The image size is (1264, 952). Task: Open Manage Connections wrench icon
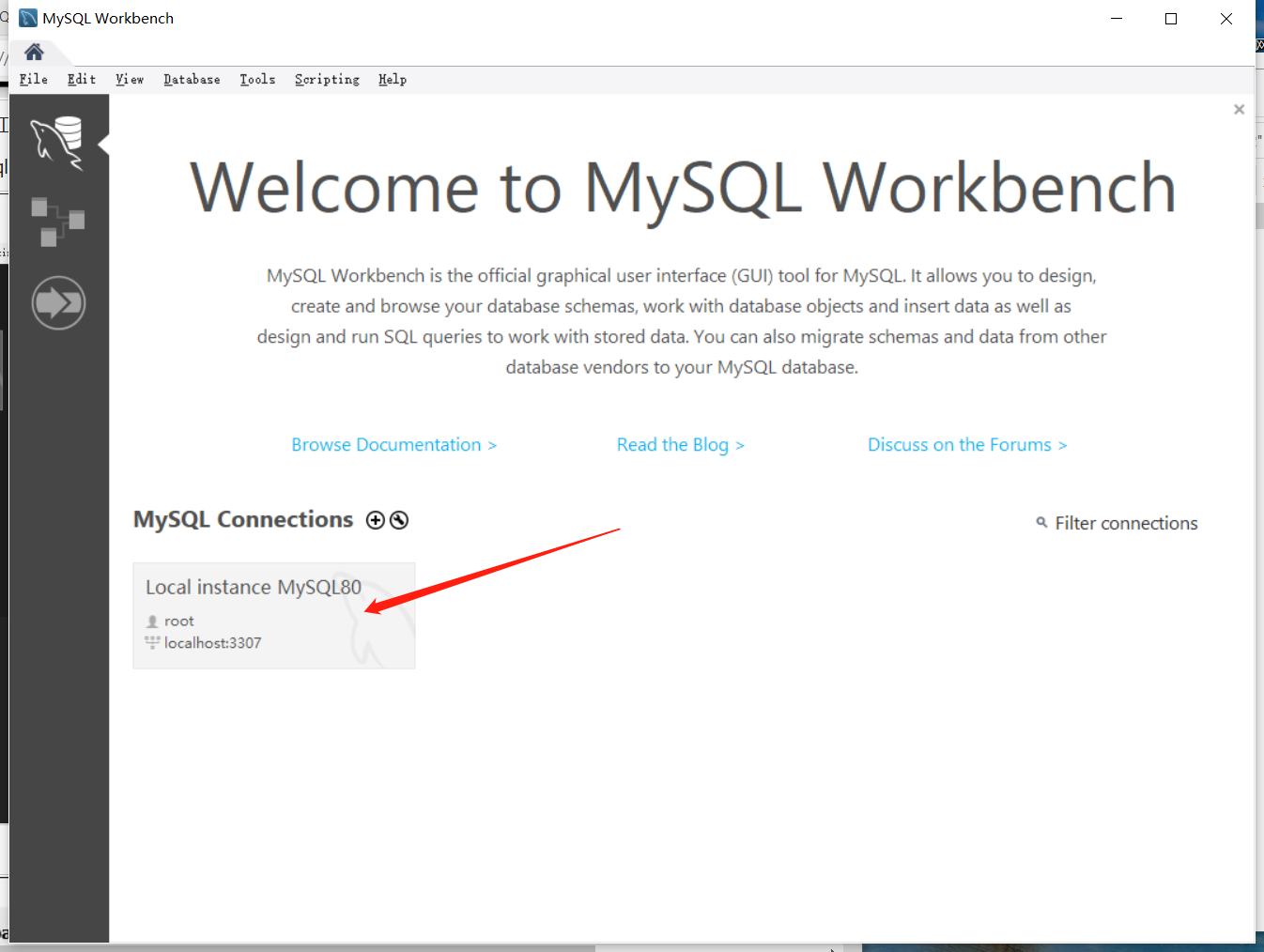click(399, 520)
